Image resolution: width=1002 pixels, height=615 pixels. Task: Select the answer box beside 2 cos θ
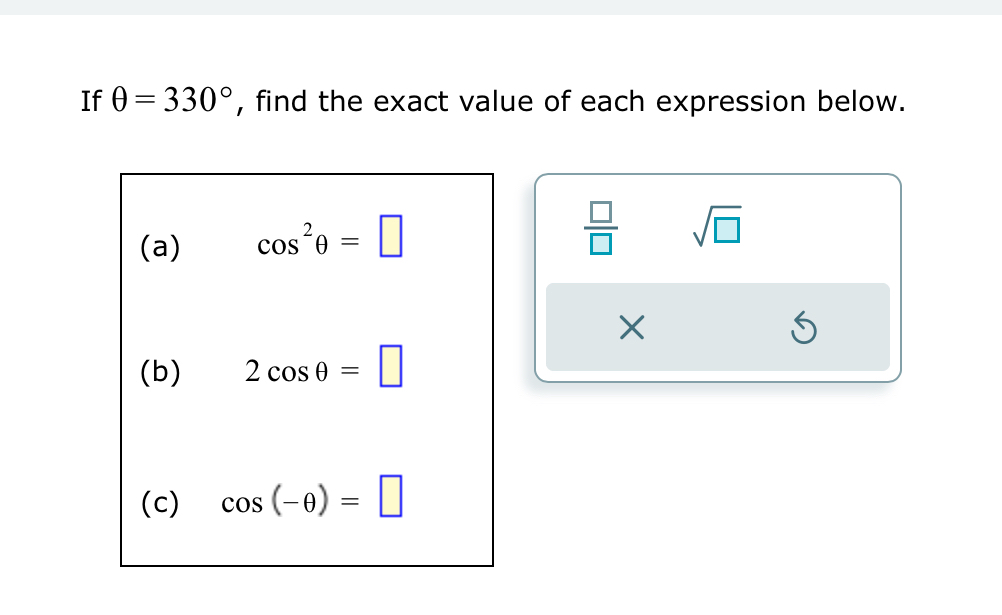(390, 369)
